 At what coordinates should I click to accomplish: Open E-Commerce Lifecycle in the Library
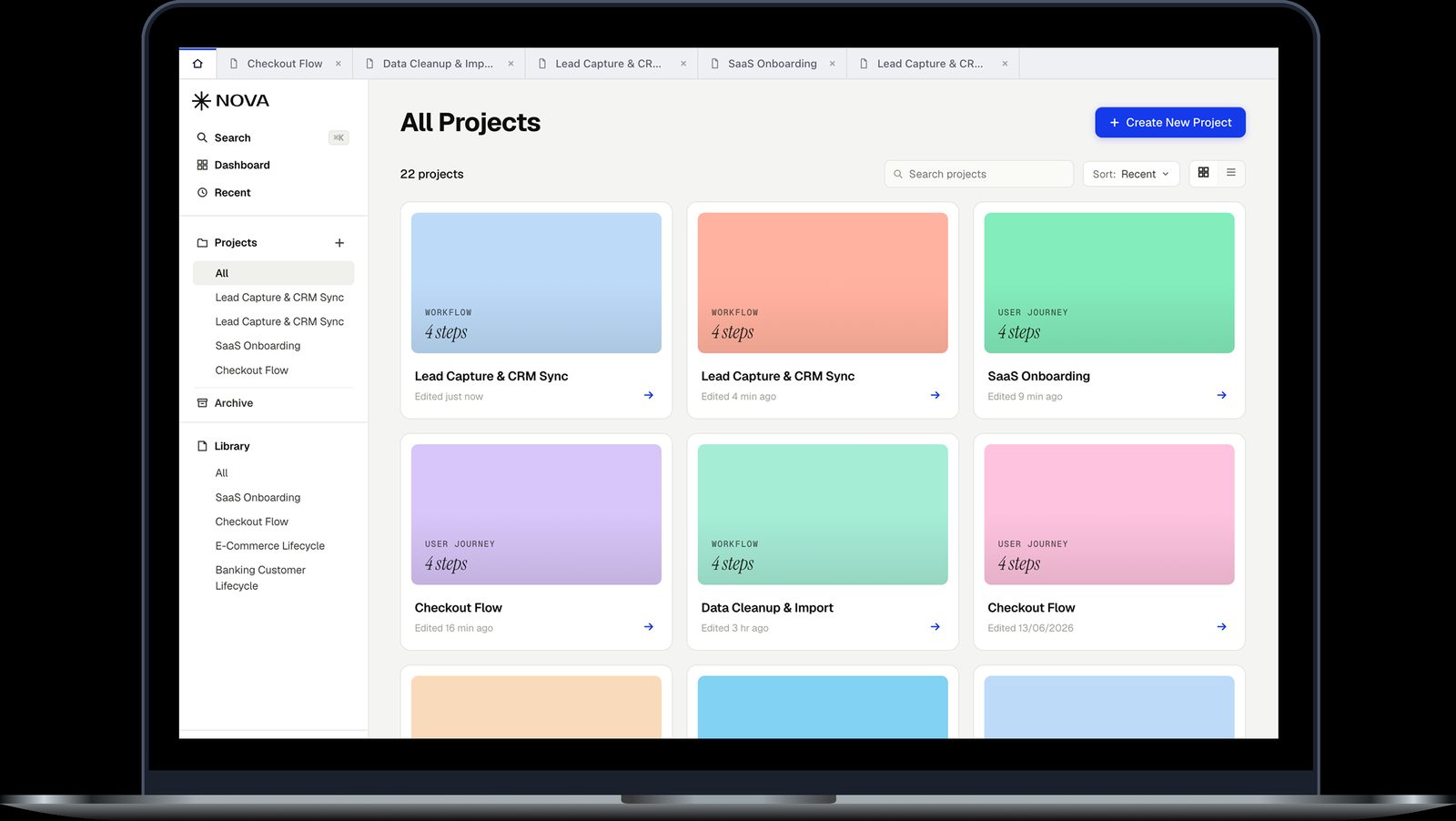(269, 546)
